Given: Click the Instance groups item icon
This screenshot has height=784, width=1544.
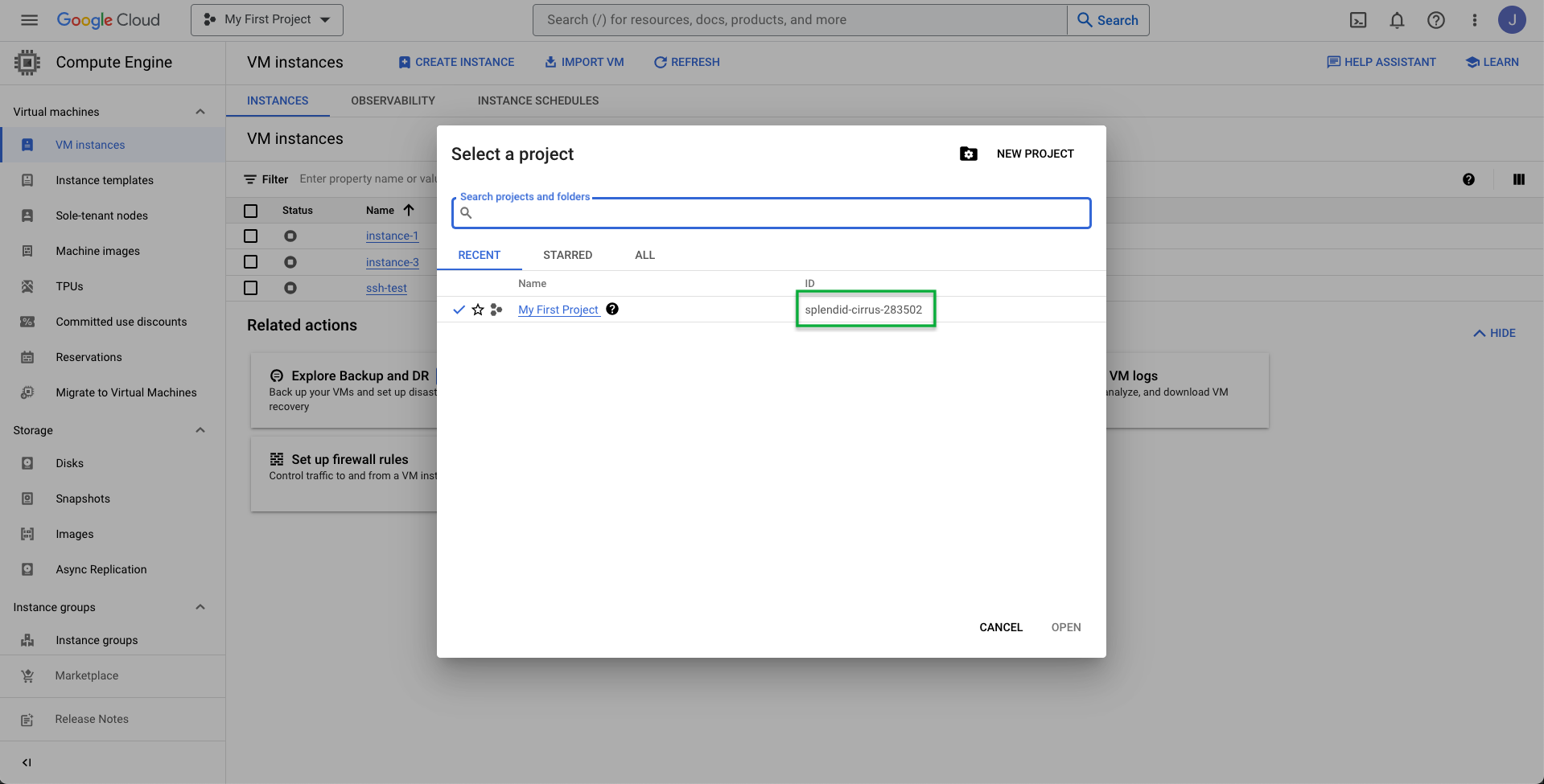Looking at the screenshot, I should (x=27, y=640).
